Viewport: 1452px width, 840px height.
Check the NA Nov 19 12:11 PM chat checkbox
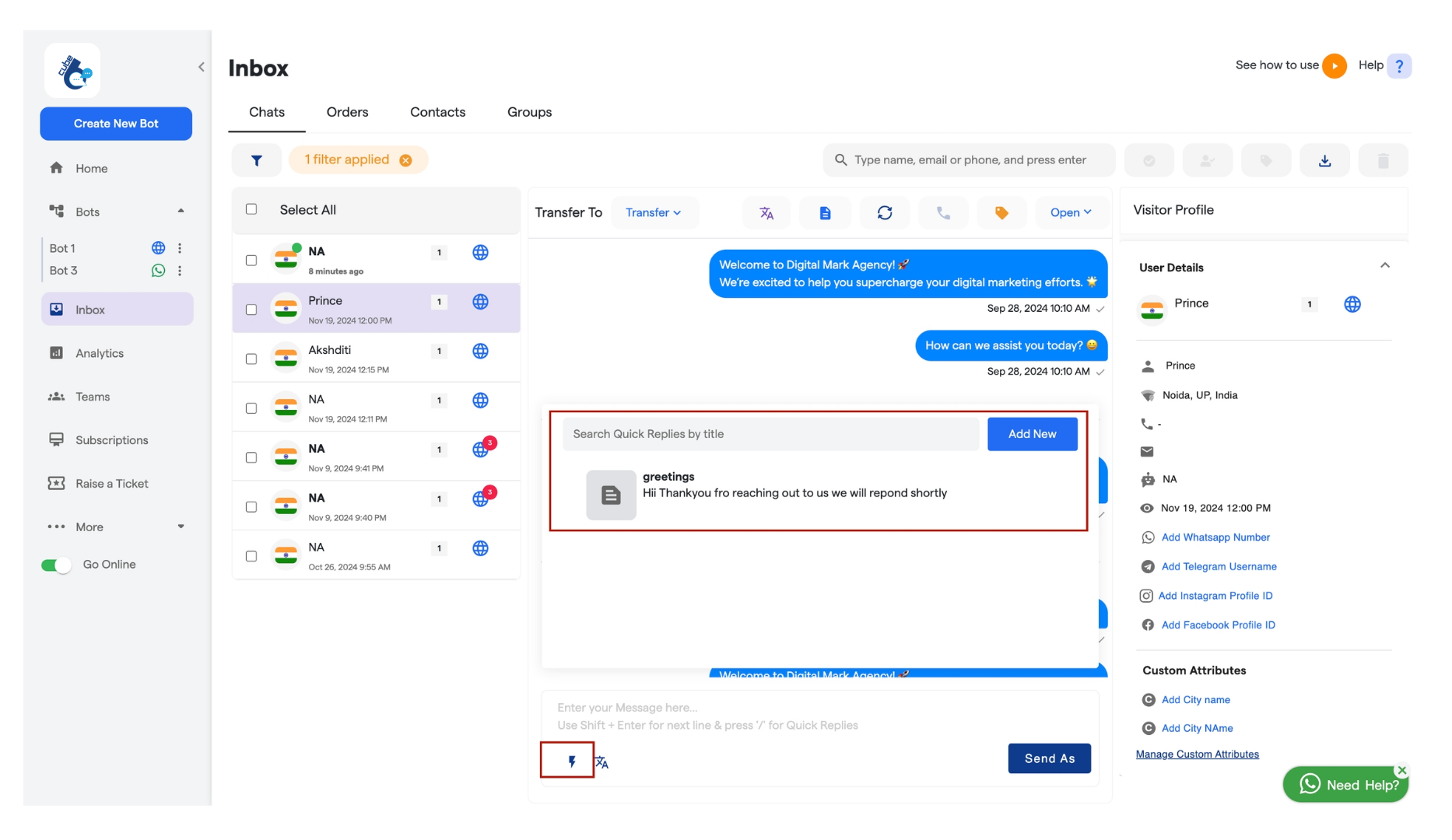[x=251, y=408]
